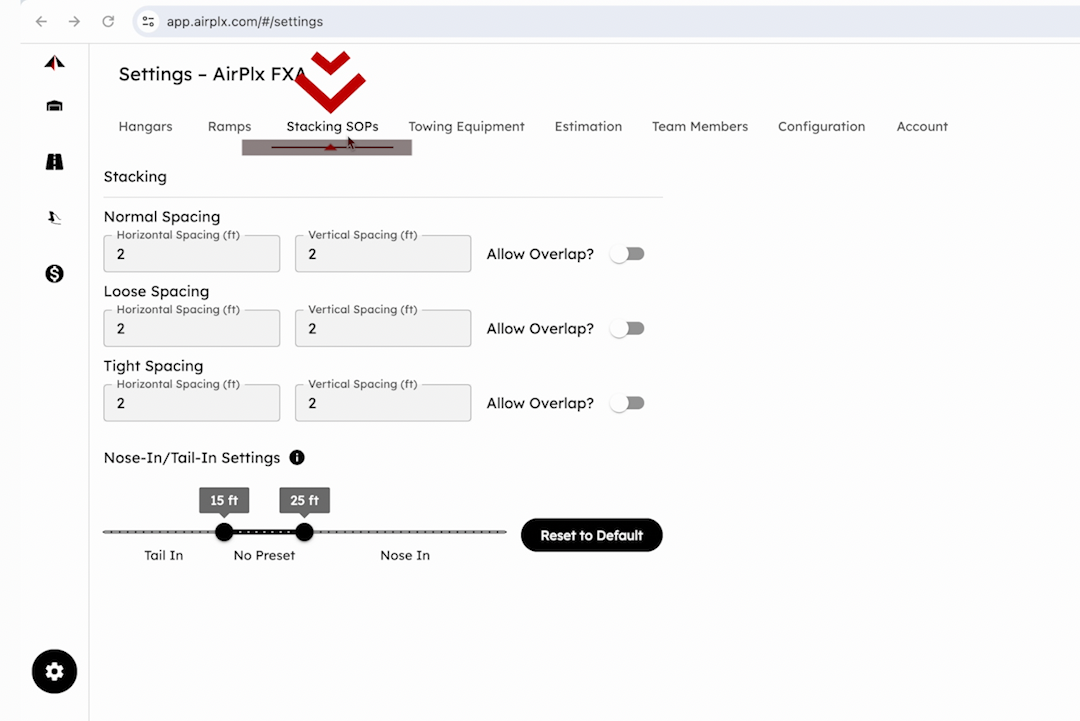1080x721 pixels.
Task: Reload the page with the browser refresh icon
Action: (108, 21)
